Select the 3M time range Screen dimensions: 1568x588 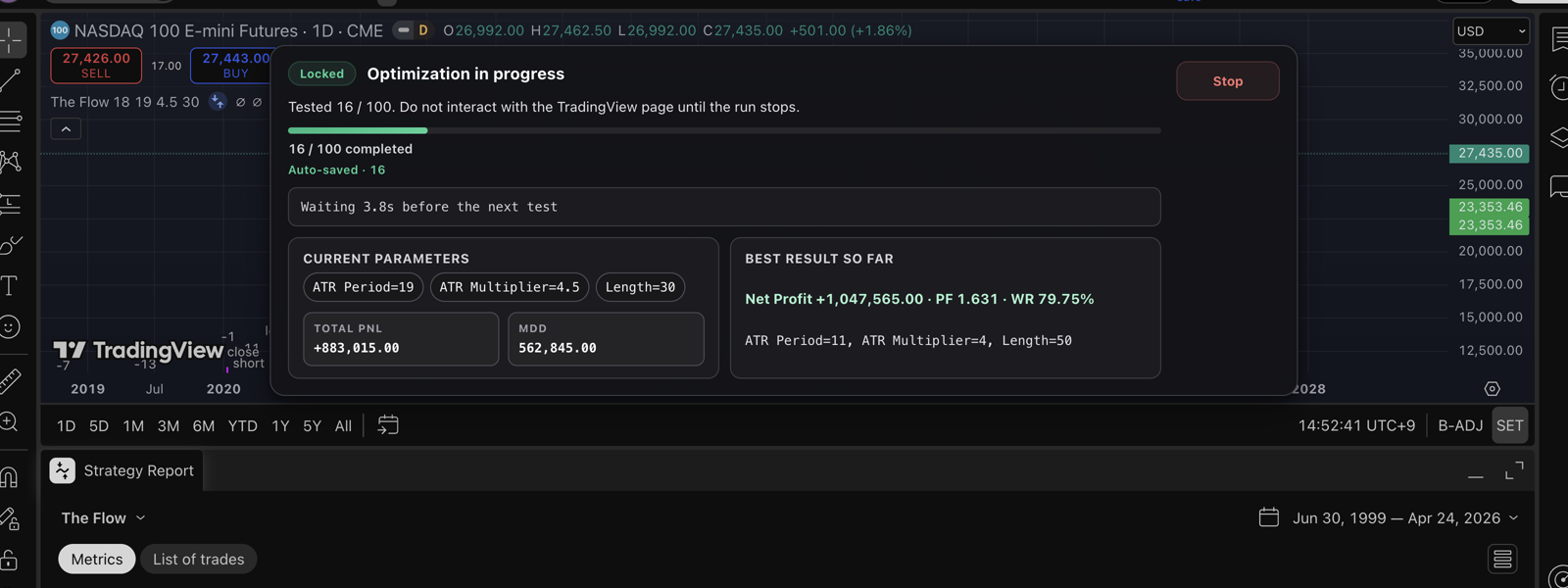click(169, 425)
